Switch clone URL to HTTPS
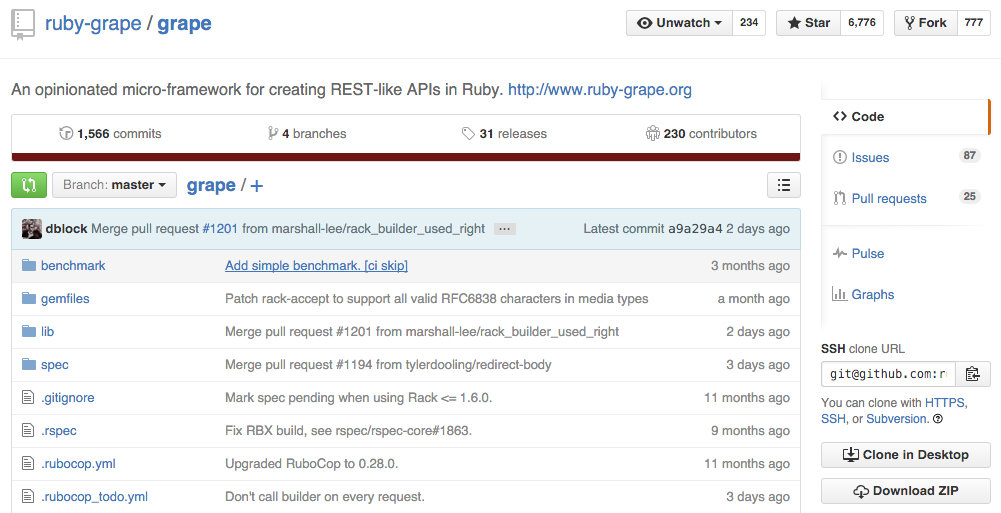This screenshot has height=513, width=1001. coord(945,403)
